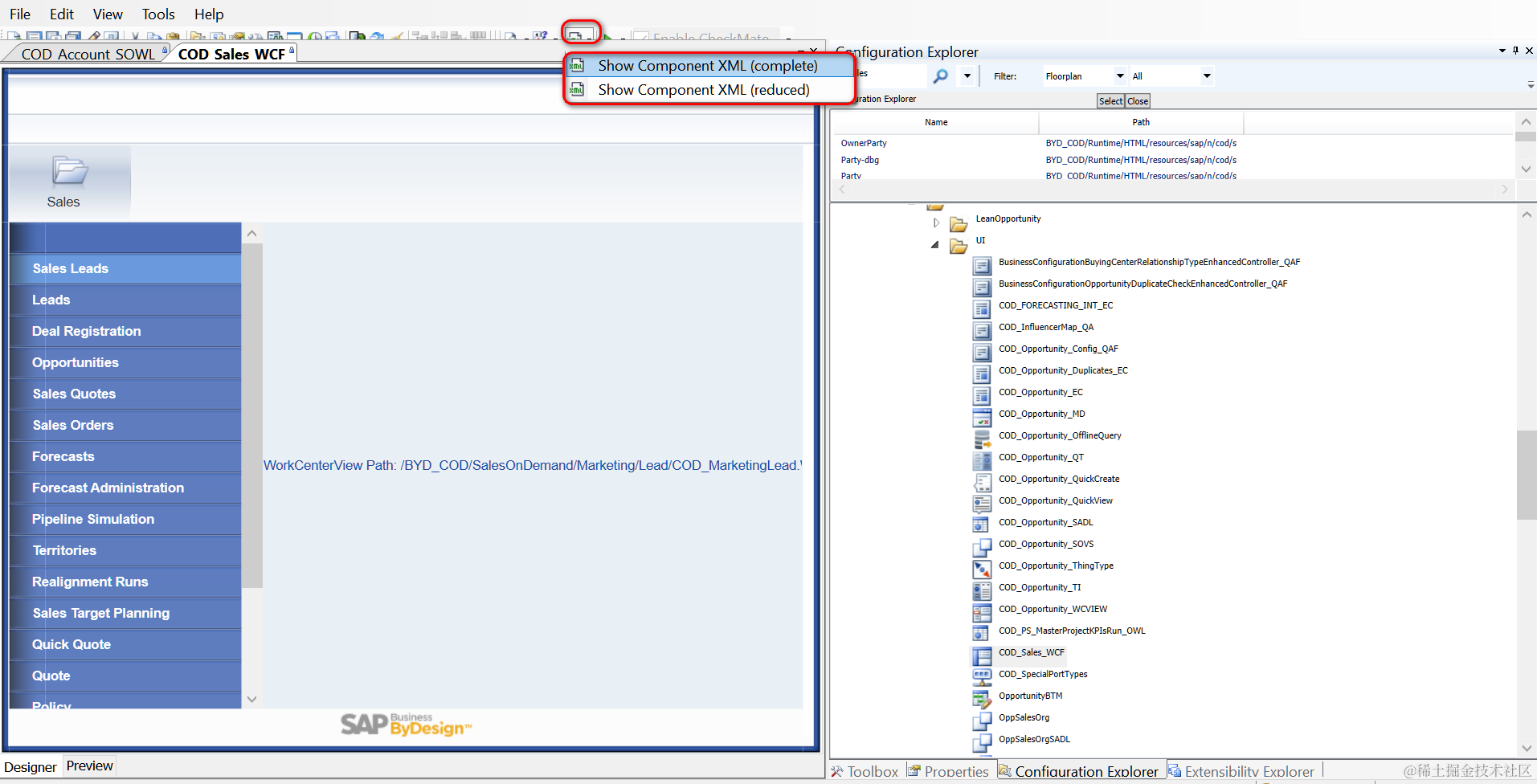The image size is (1537, 784).
Task: Select the Pipeline Simulation view
Action: [x=125, y=519]
